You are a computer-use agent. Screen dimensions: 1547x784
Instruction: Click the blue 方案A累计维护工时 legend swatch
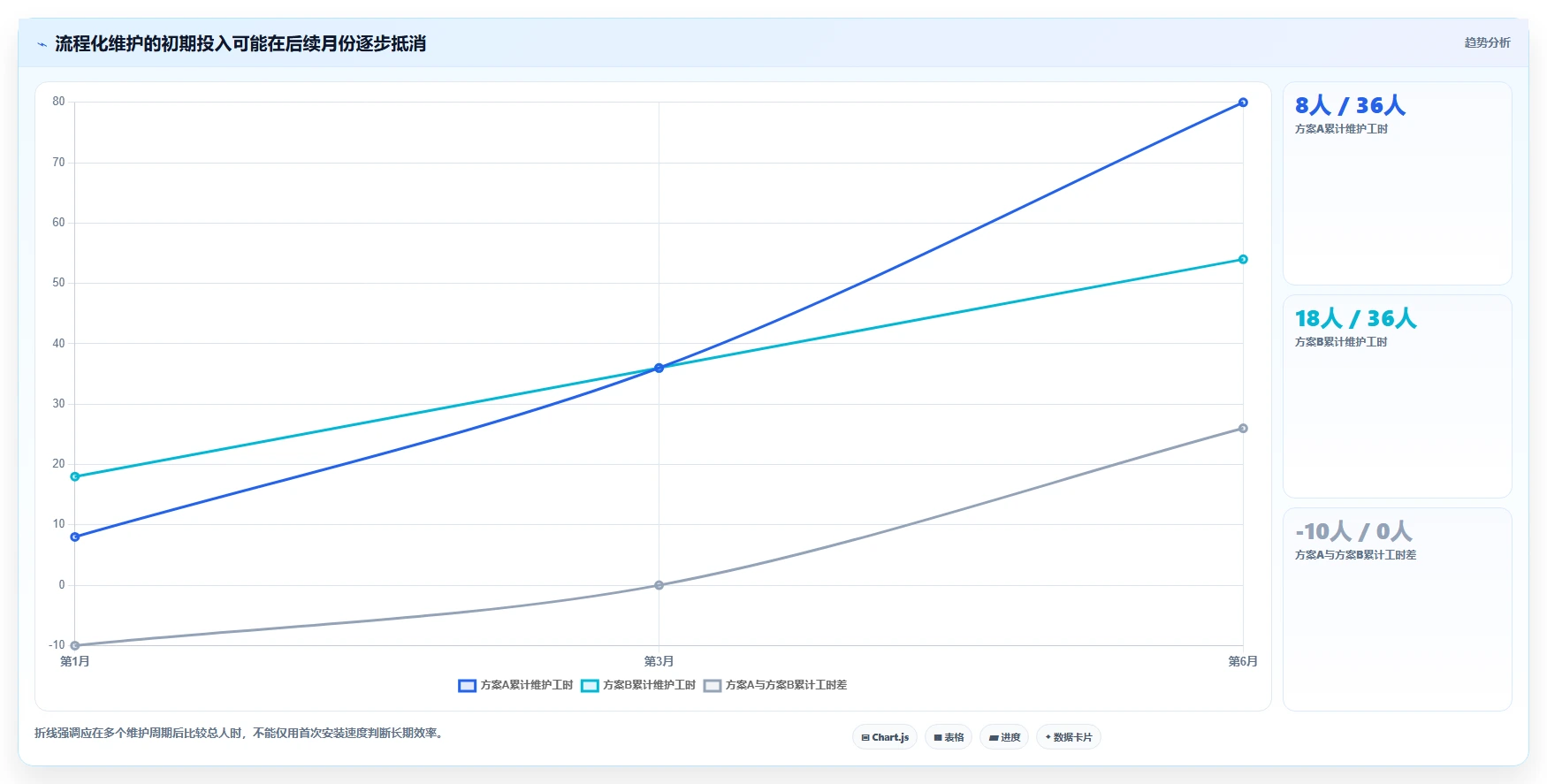click(467, 686)
